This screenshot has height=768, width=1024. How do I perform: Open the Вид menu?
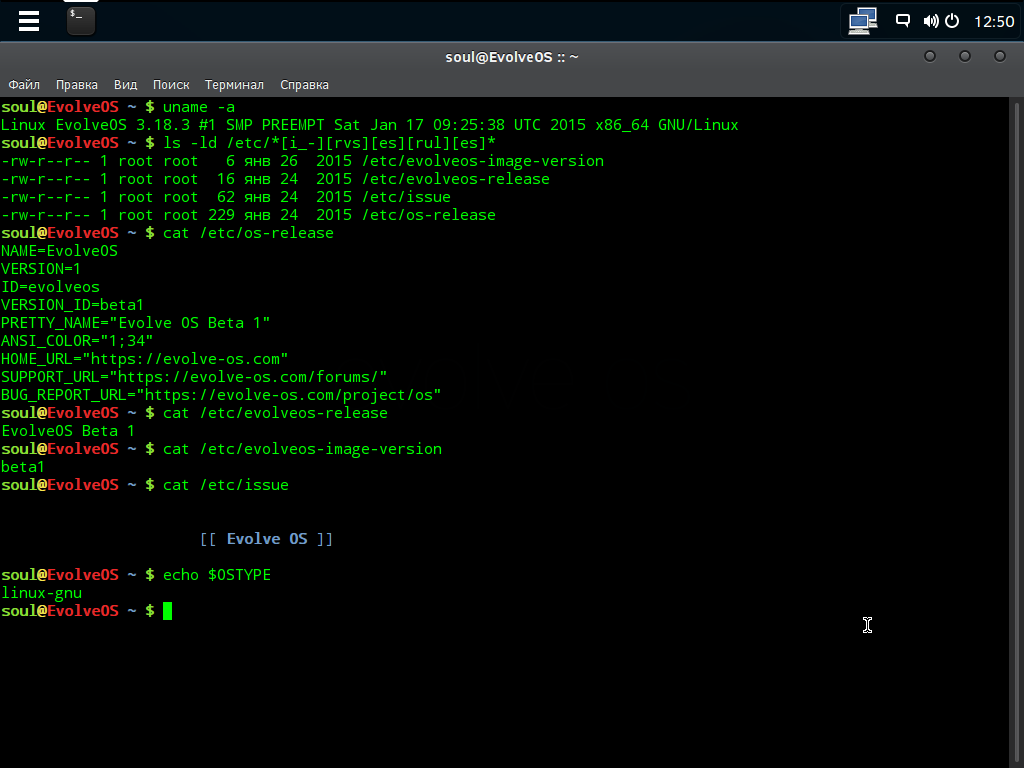(x=125, y=85)
